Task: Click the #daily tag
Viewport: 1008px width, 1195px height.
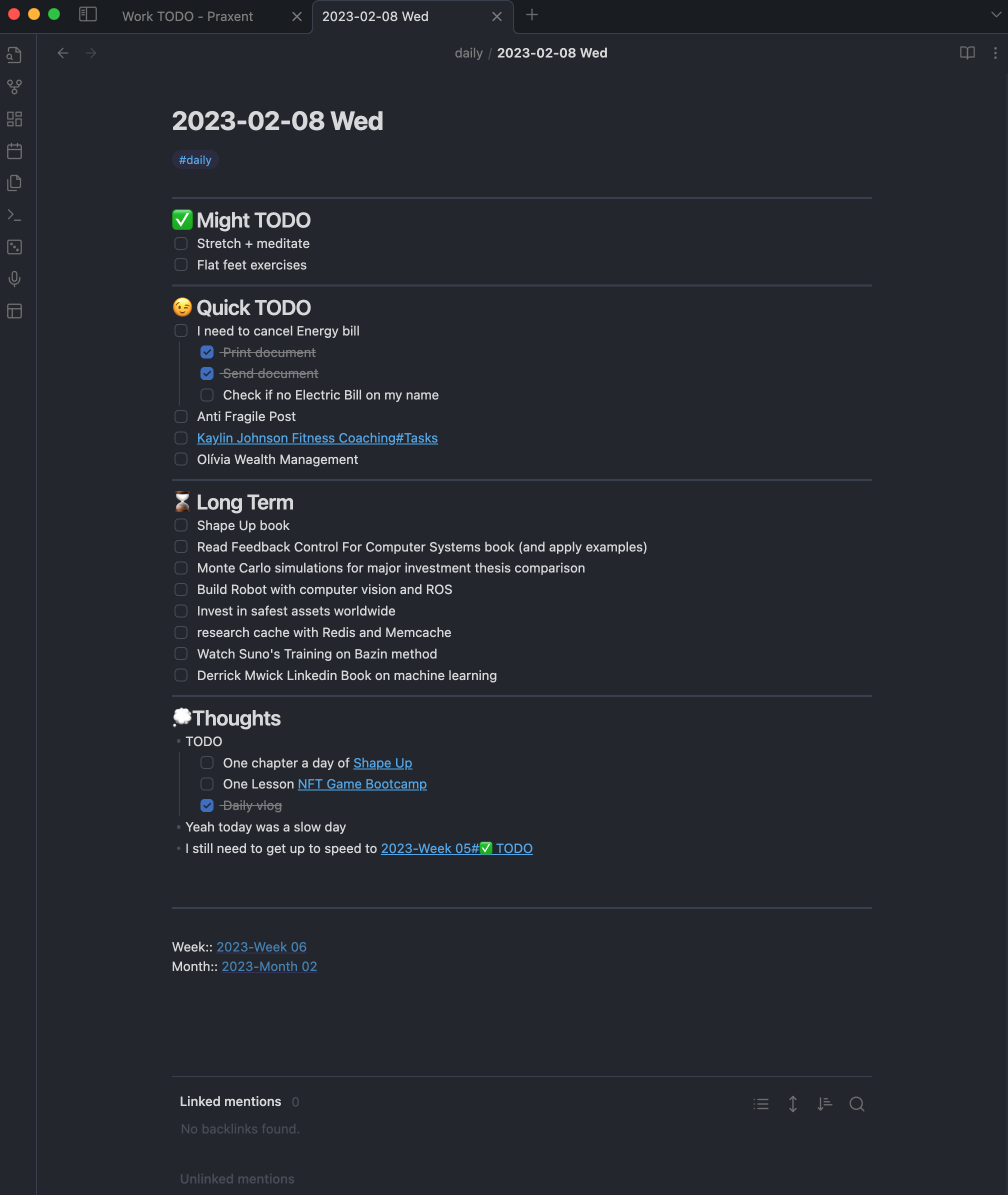Action: click(195, 160)
